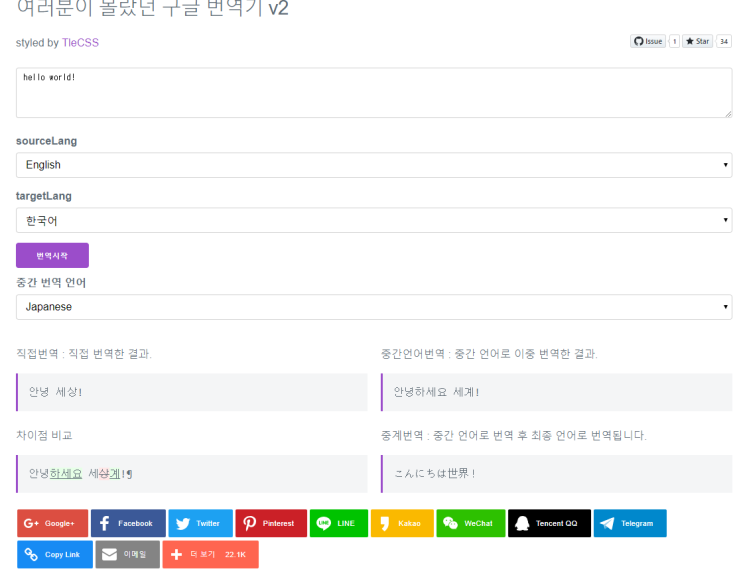
Task: Click inside the hello world! text area
Action: (x=374, y=93)
